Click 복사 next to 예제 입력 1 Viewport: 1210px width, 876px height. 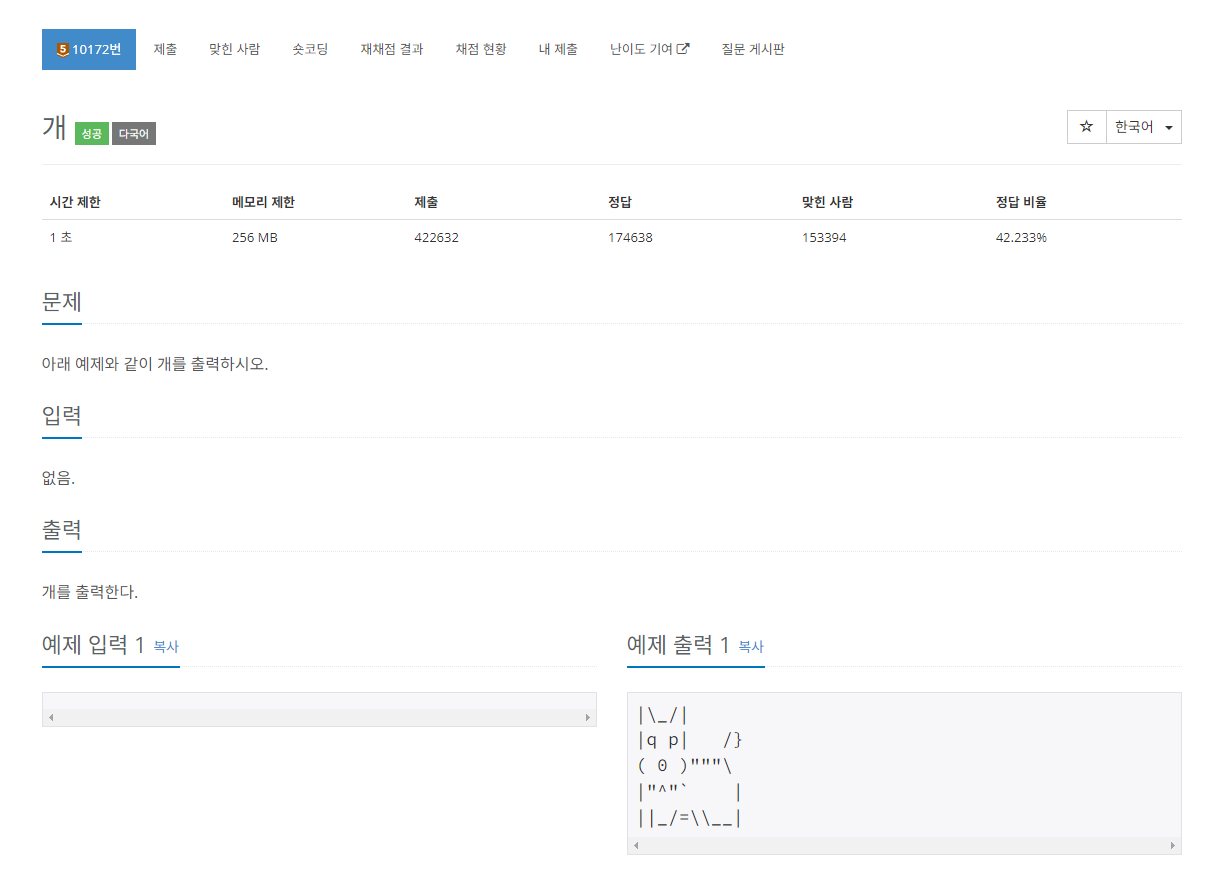tap(166, 647)
